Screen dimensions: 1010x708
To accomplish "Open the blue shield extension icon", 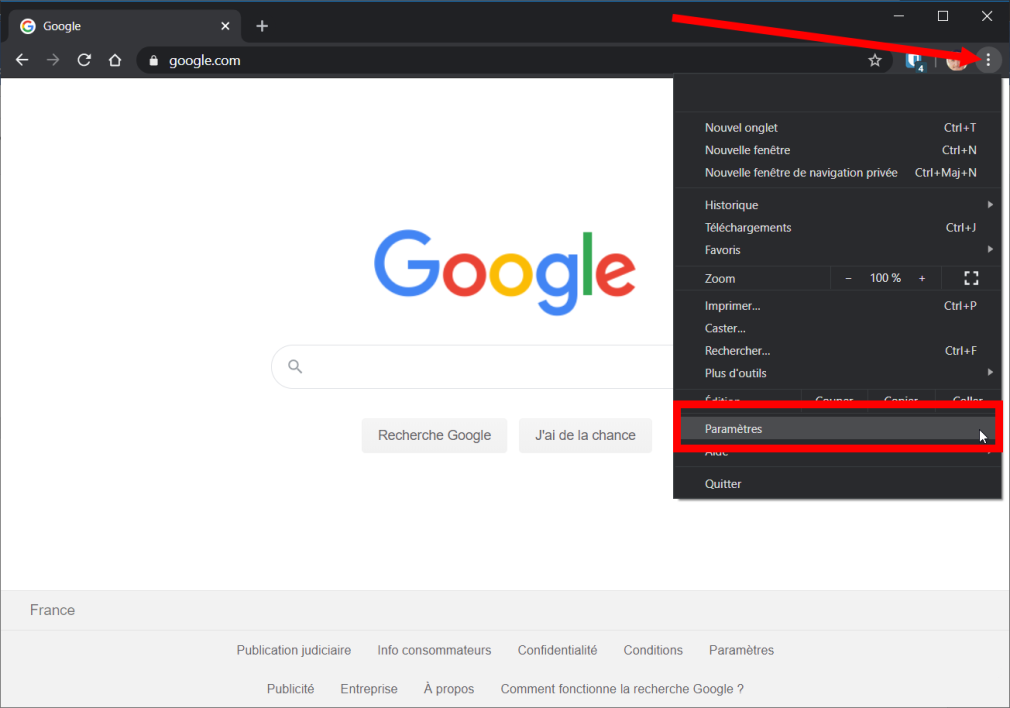I will tap(914, 60).
